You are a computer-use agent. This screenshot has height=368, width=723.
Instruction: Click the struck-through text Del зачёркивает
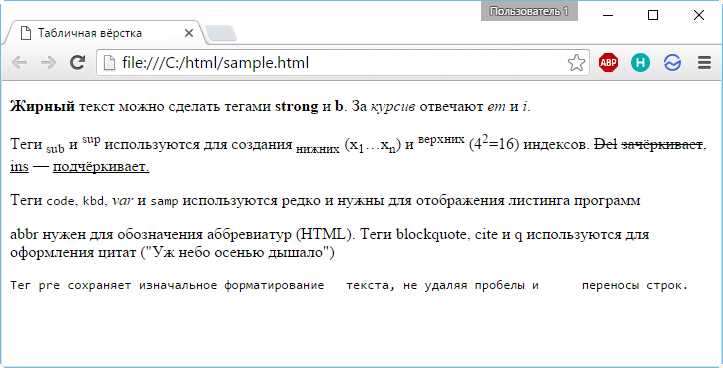click(649, 144)
